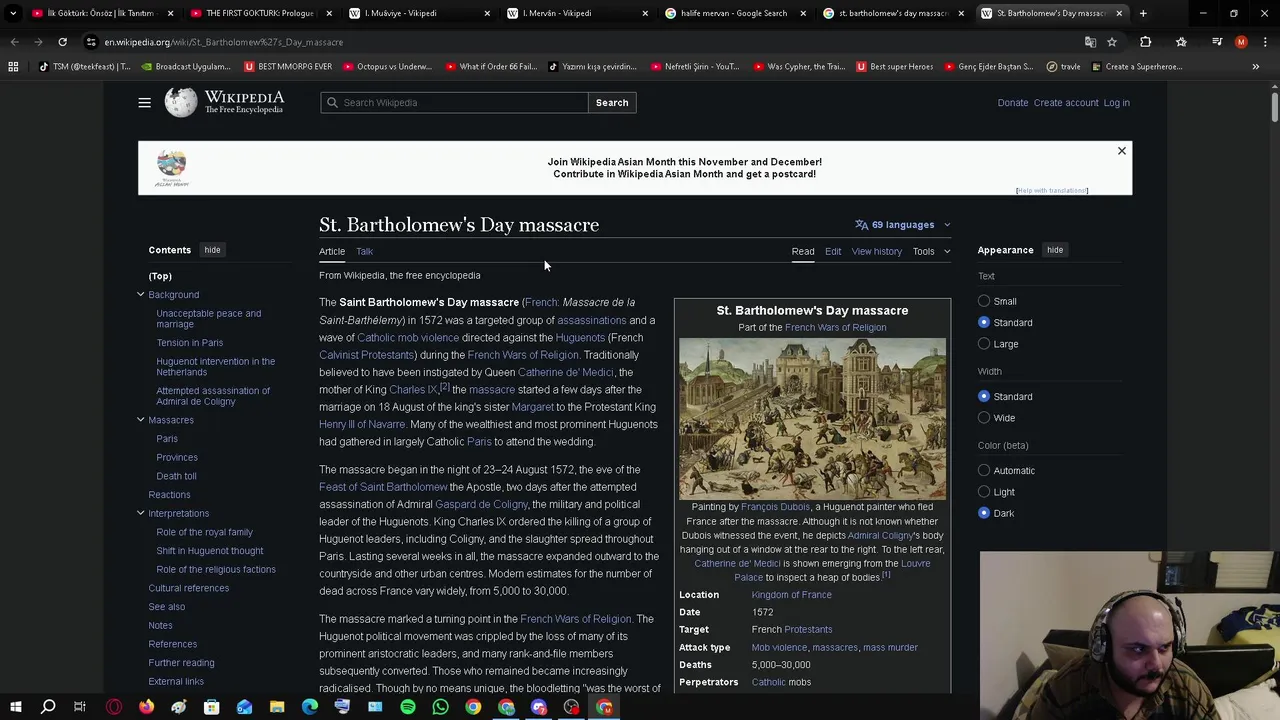This screenshot has height=720, width=1280.
Task: Hide the Appearance panel
Action: pos(1055,250)
